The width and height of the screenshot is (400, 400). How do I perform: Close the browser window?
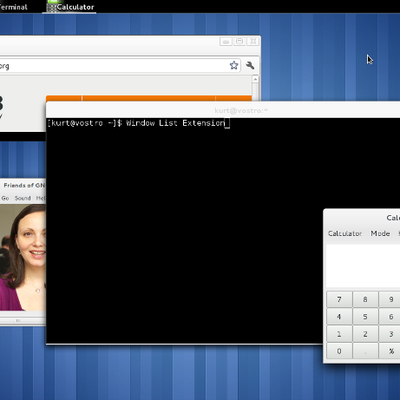[253, 41]
